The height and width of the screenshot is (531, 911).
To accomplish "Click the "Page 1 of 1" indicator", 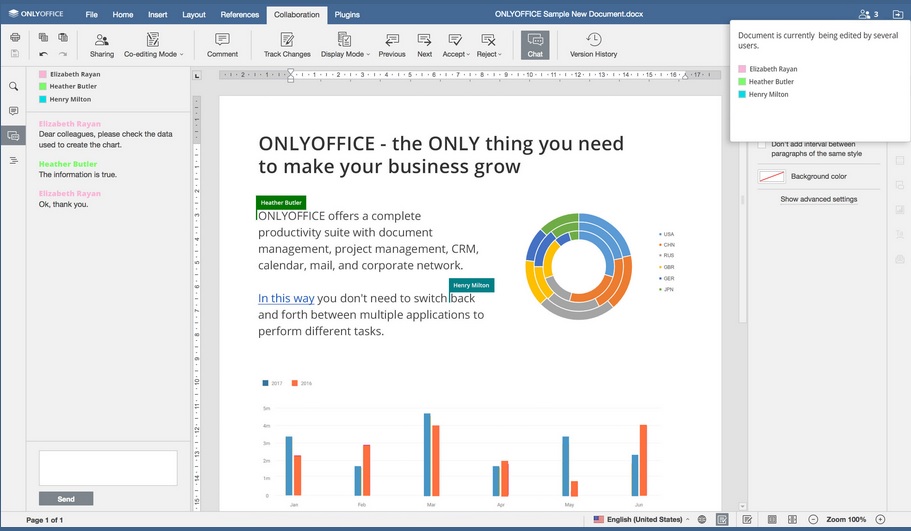I will pyautogui.click(x=44, y=520).
